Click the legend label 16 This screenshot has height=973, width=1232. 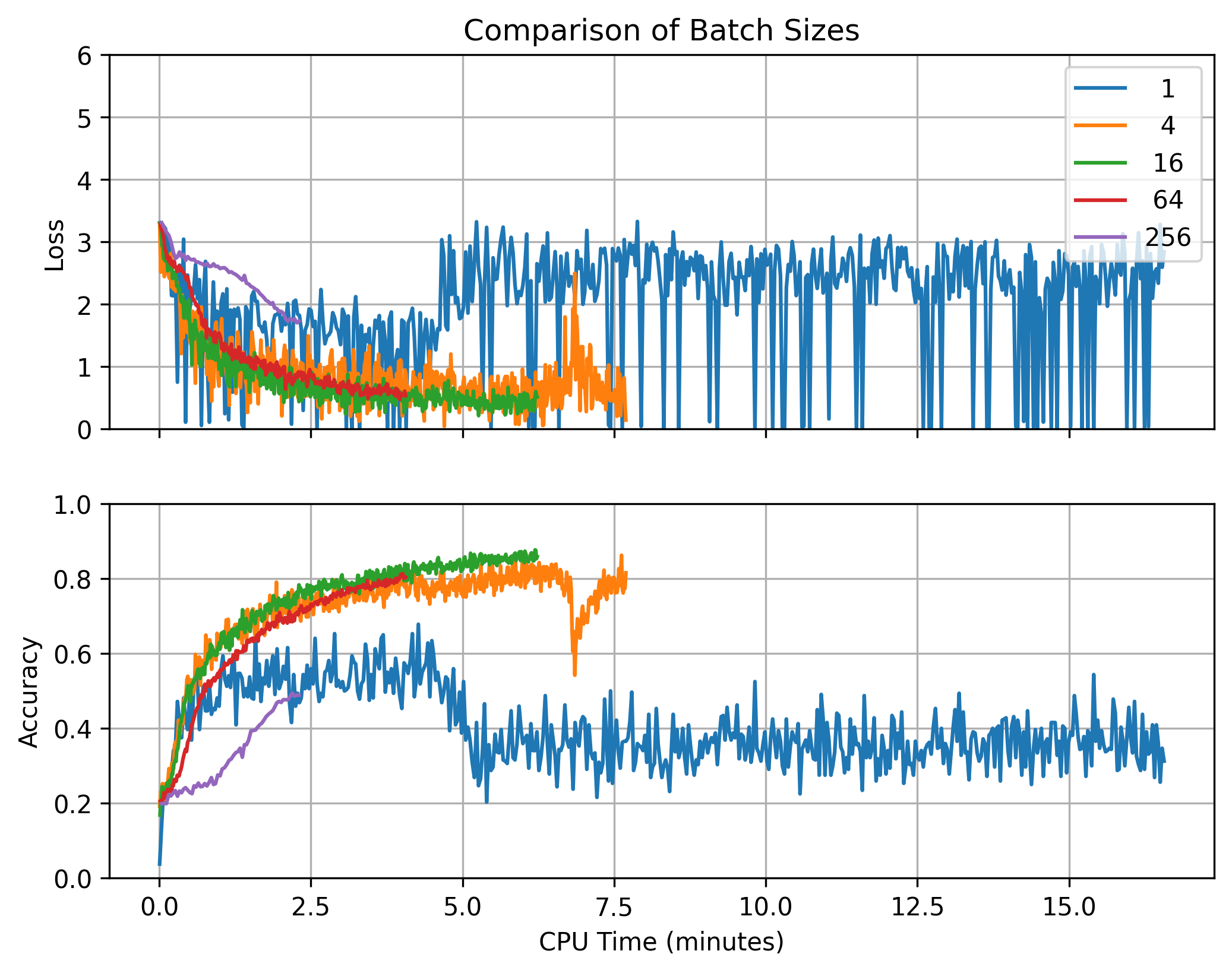[x=1168, y=162]
